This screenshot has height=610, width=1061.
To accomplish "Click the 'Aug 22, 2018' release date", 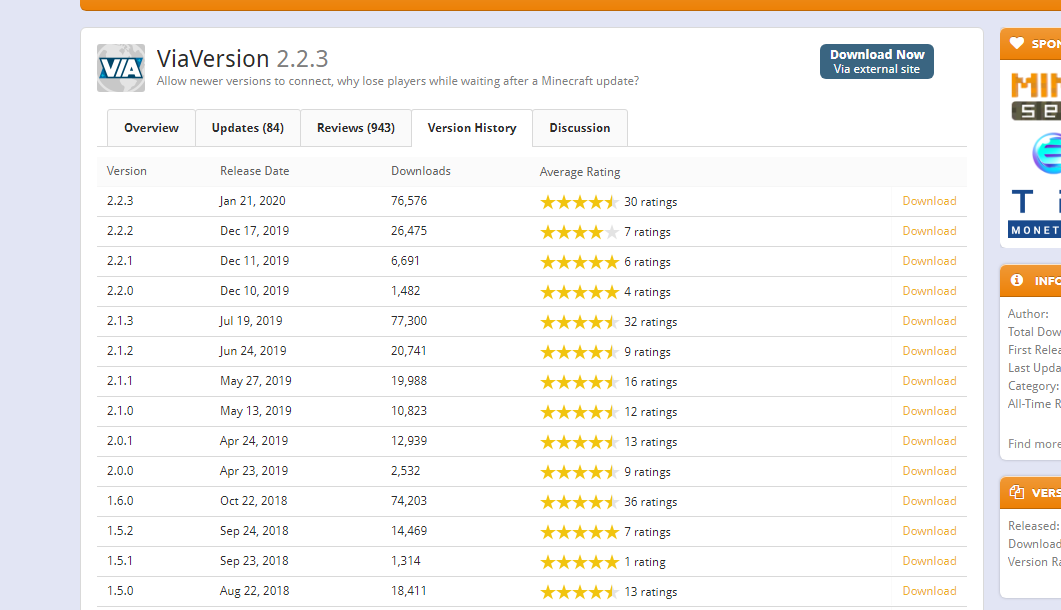I will point(254,591).
